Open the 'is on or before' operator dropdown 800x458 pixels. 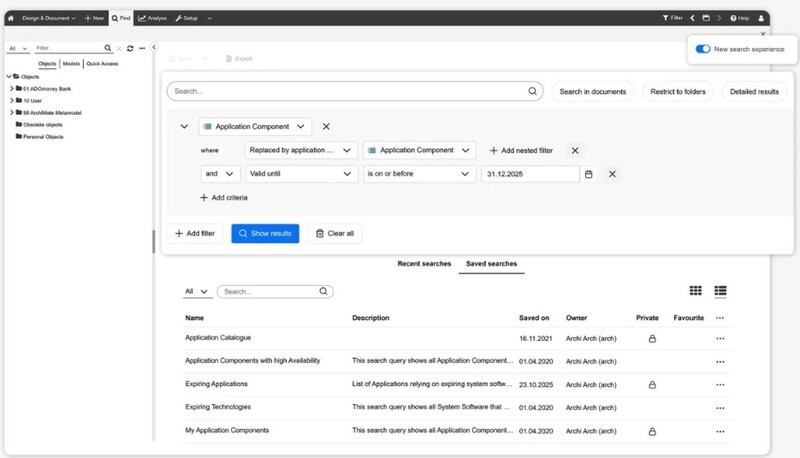(418, 174)
